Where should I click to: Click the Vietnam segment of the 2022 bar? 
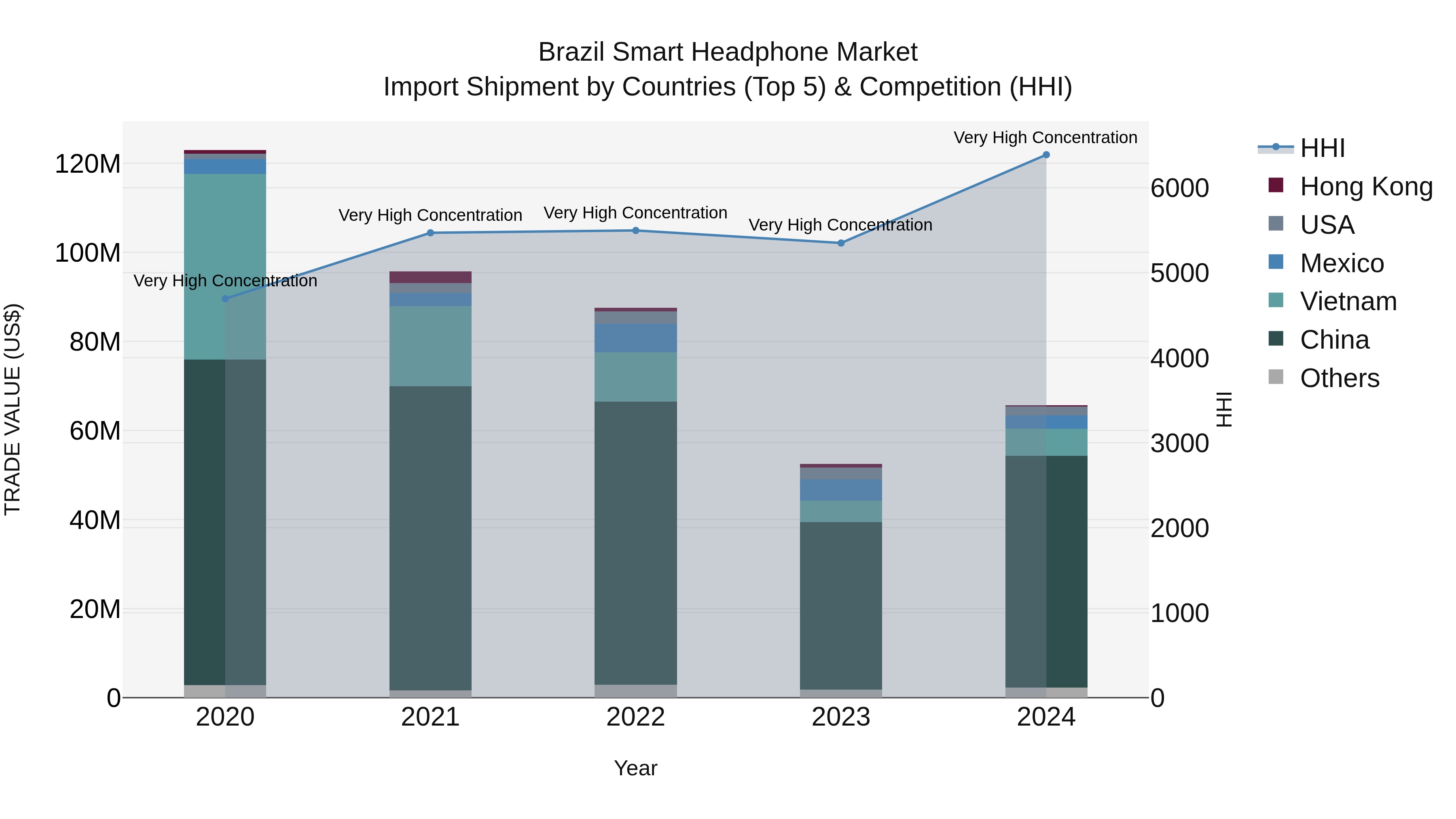635,377
